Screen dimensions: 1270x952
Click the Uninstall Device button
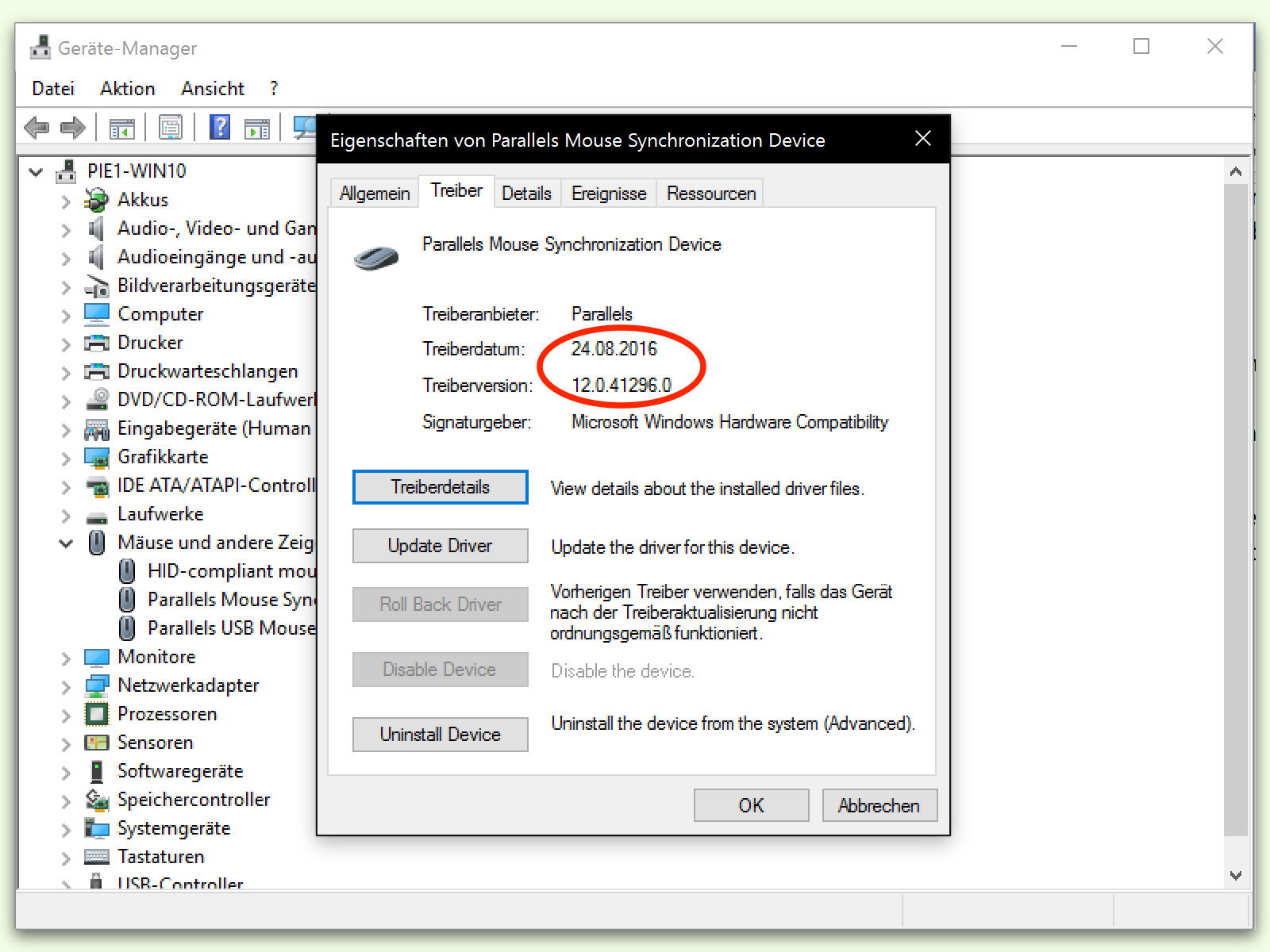pyautogui.click(x=441, y=735)
